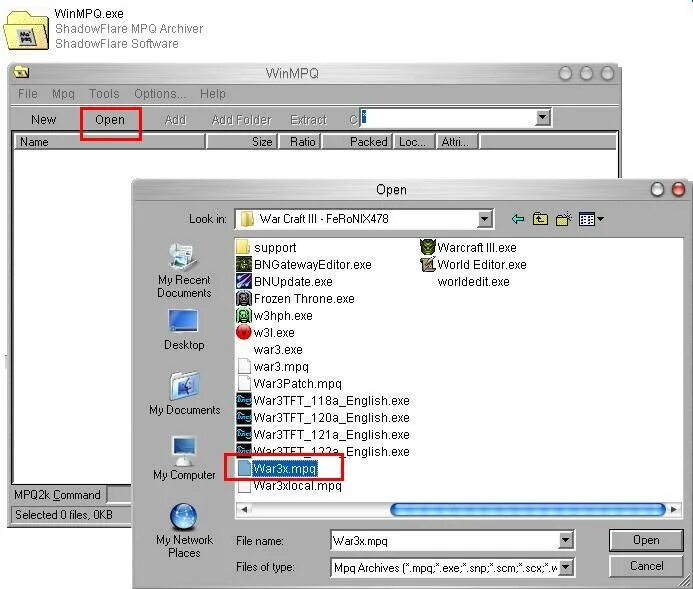The width and height of the screenshot is (693, 589).
Task: Click the left scroll arrow of file list
Action: pyautogui.click(x=244, y=509)
